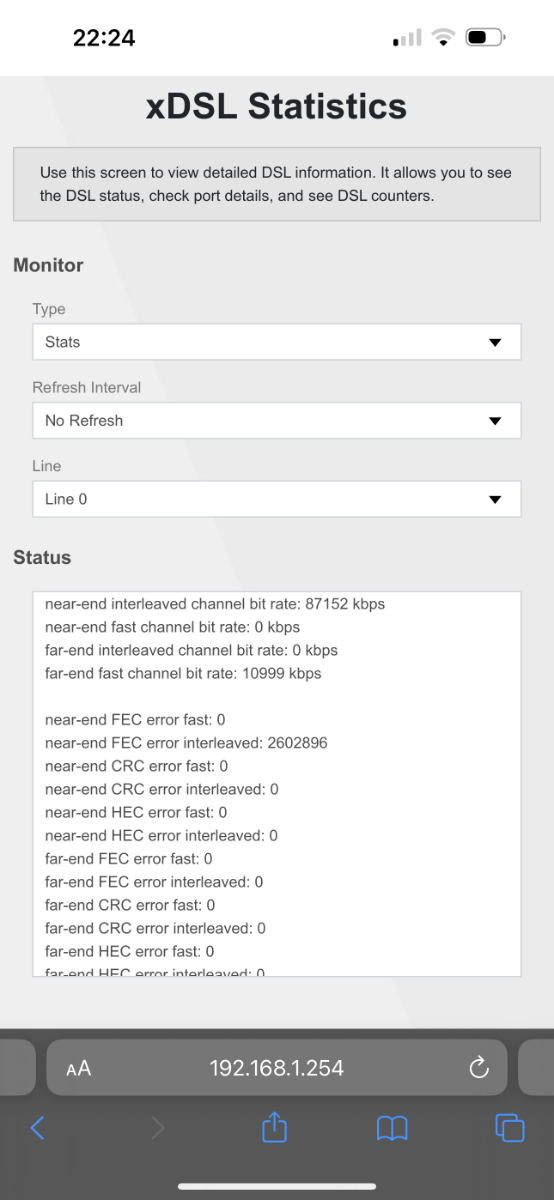Screen dimensions: 554x1200
Task: Tap the xDSL Statistics heading
Action: point(277,106)
